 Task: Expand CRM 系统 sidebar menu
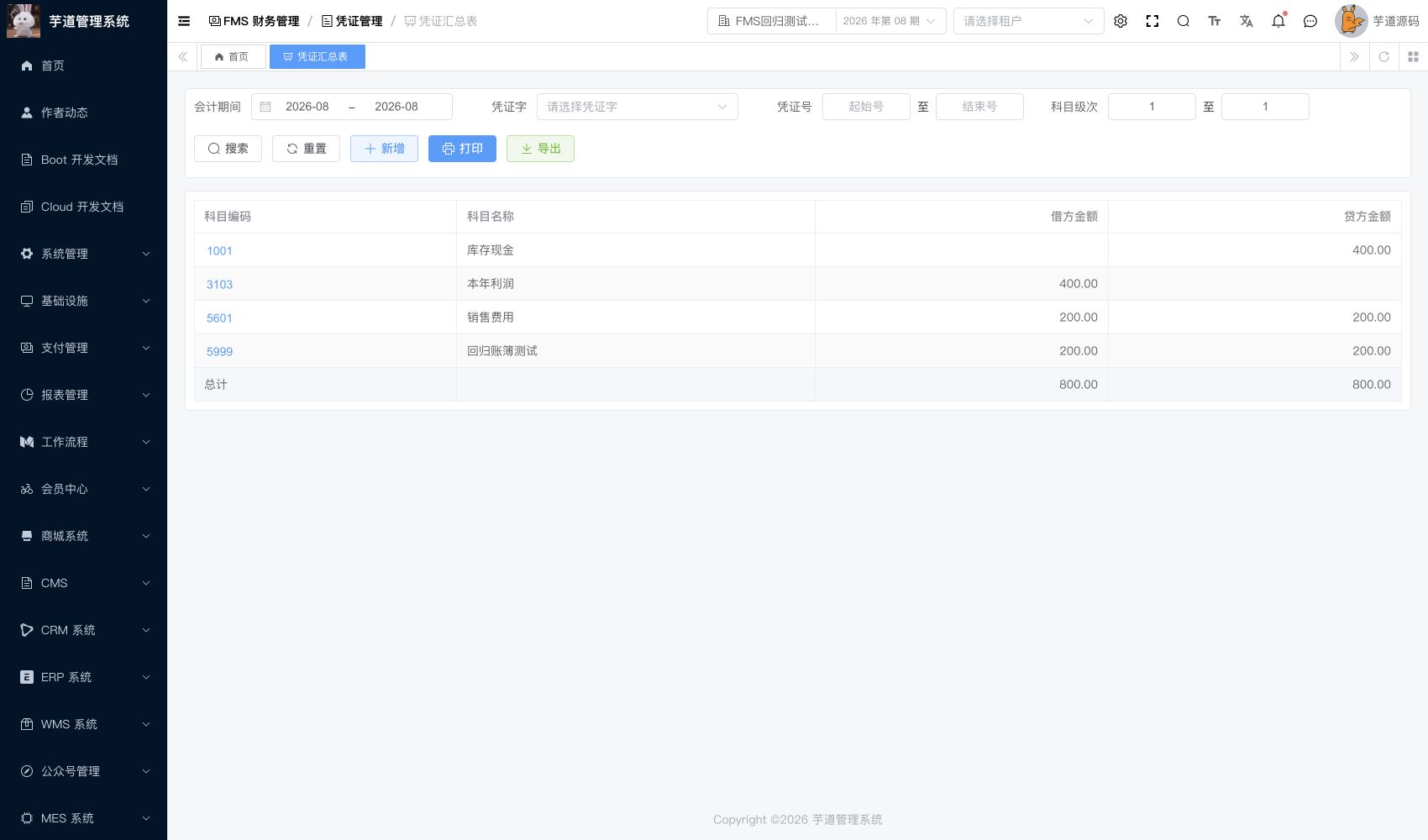[x=83, y=630]
